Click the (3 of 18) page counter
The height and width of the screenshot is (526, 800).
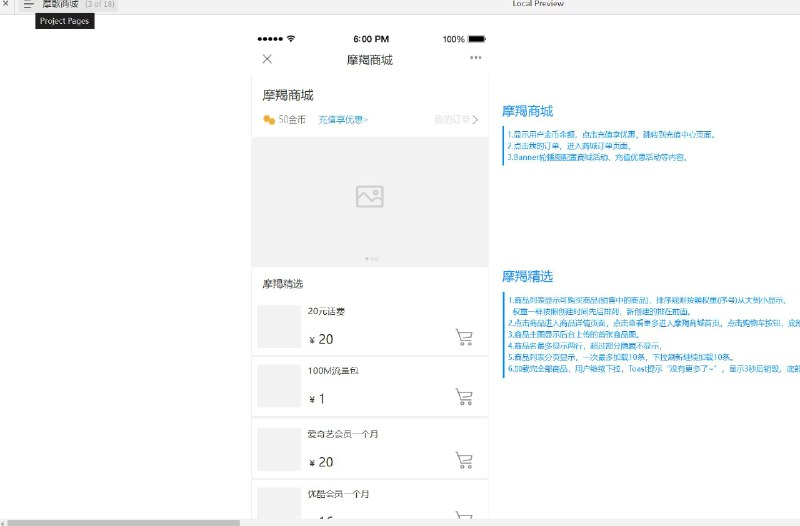100,4
